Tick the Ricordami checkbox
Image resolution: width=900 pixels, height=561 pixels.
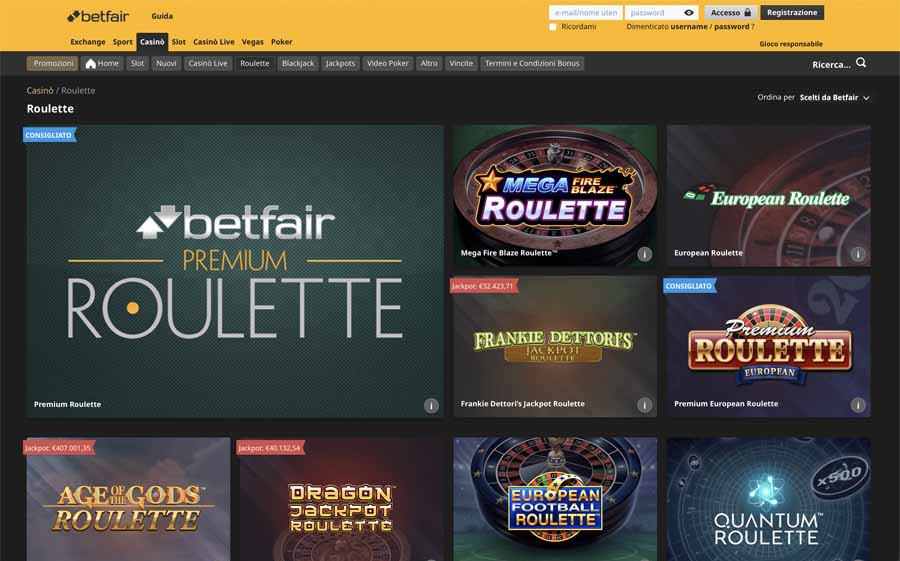pyautogui.click(x=553, y=27)
